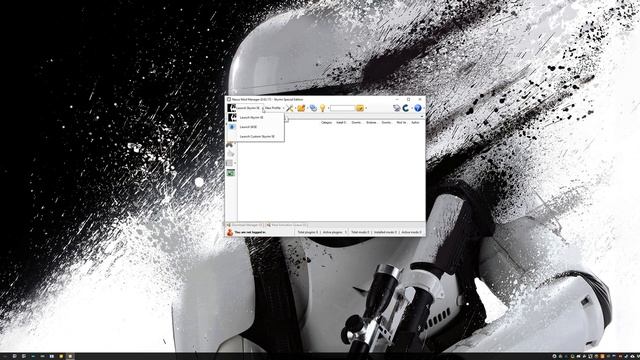Click the 'Active mods: 0' status entry
Viewport: 640px width, 360px height.
(x=411, y=232)
